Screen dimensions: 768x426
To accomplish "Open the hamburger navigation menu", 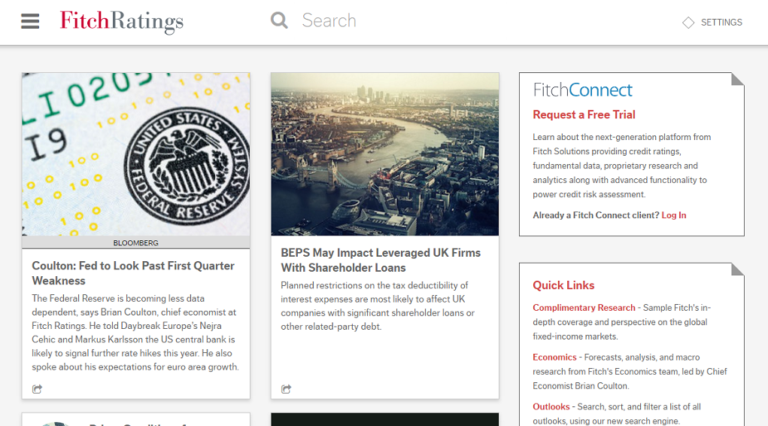I will tap(30, 21).
